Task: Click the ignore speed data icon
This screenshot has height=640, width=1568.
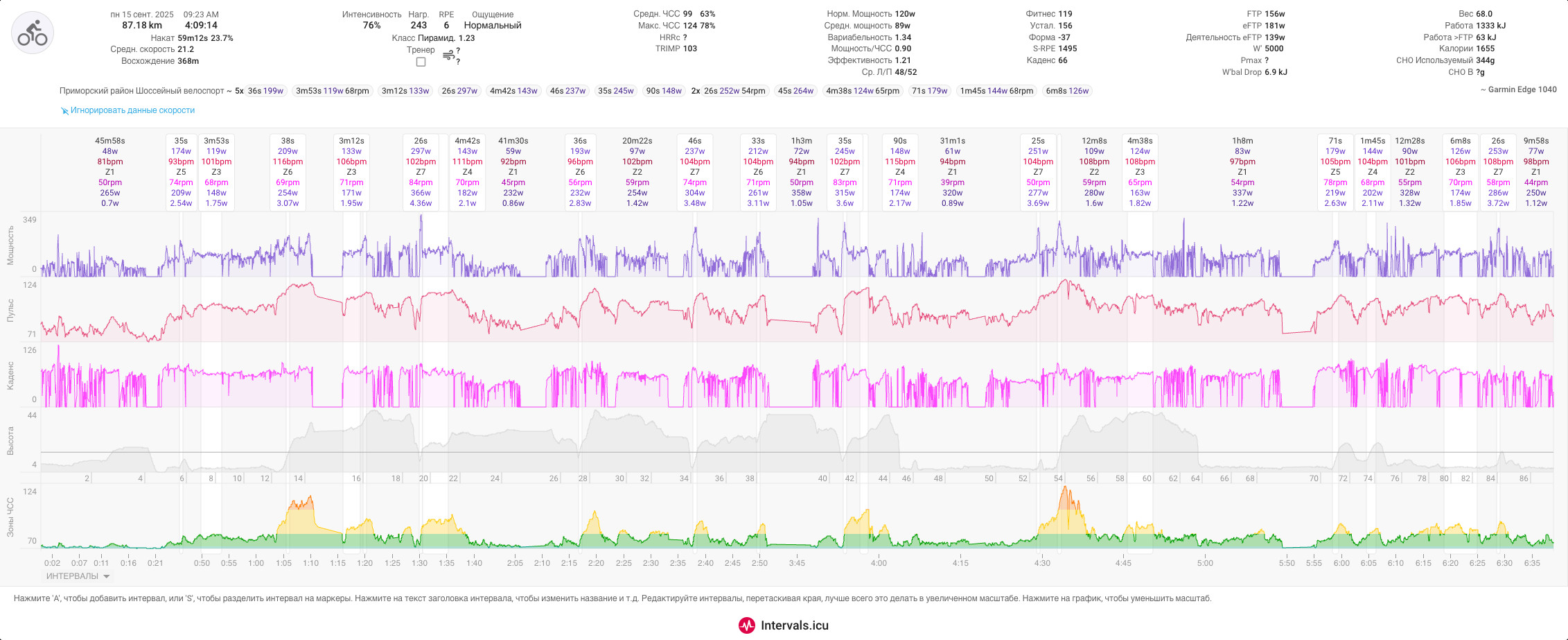Action: tap(64, 111)
